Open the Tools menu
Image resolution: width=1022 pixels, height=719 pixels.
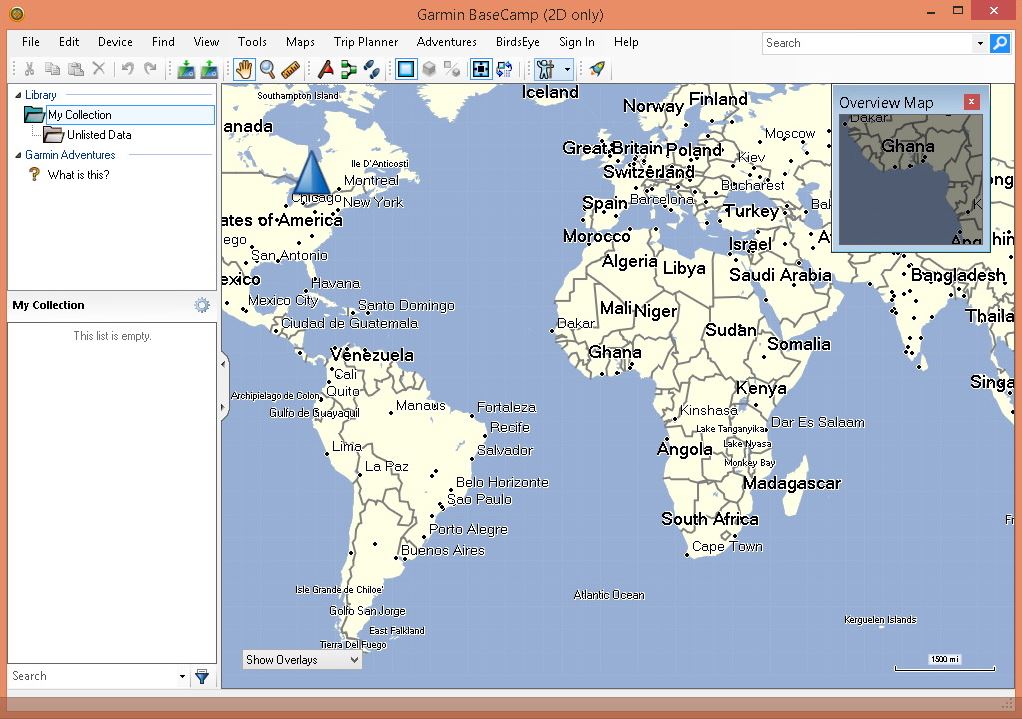click(252, 42)
